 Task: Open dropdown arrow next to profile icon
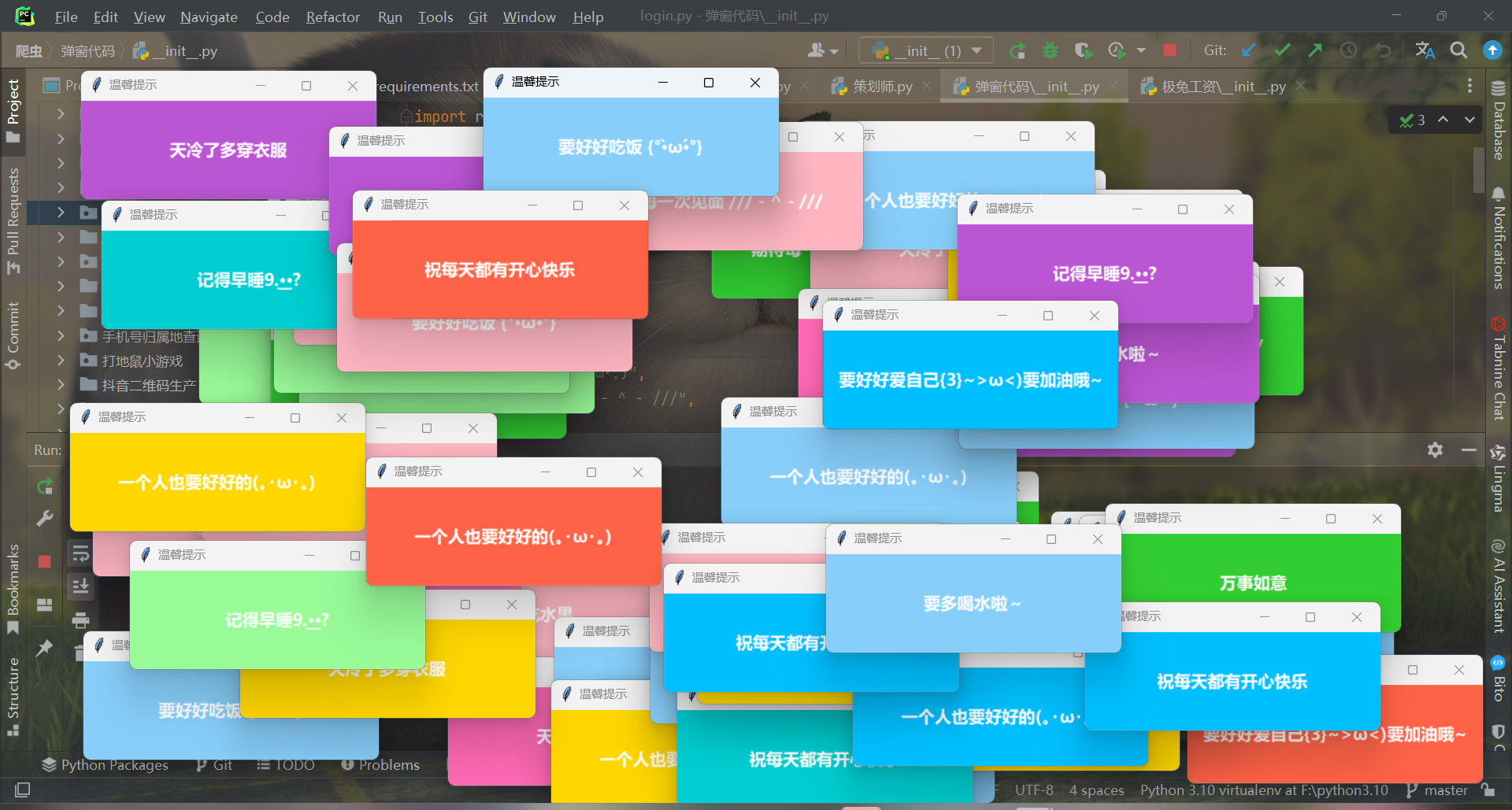coord(1141,51)
